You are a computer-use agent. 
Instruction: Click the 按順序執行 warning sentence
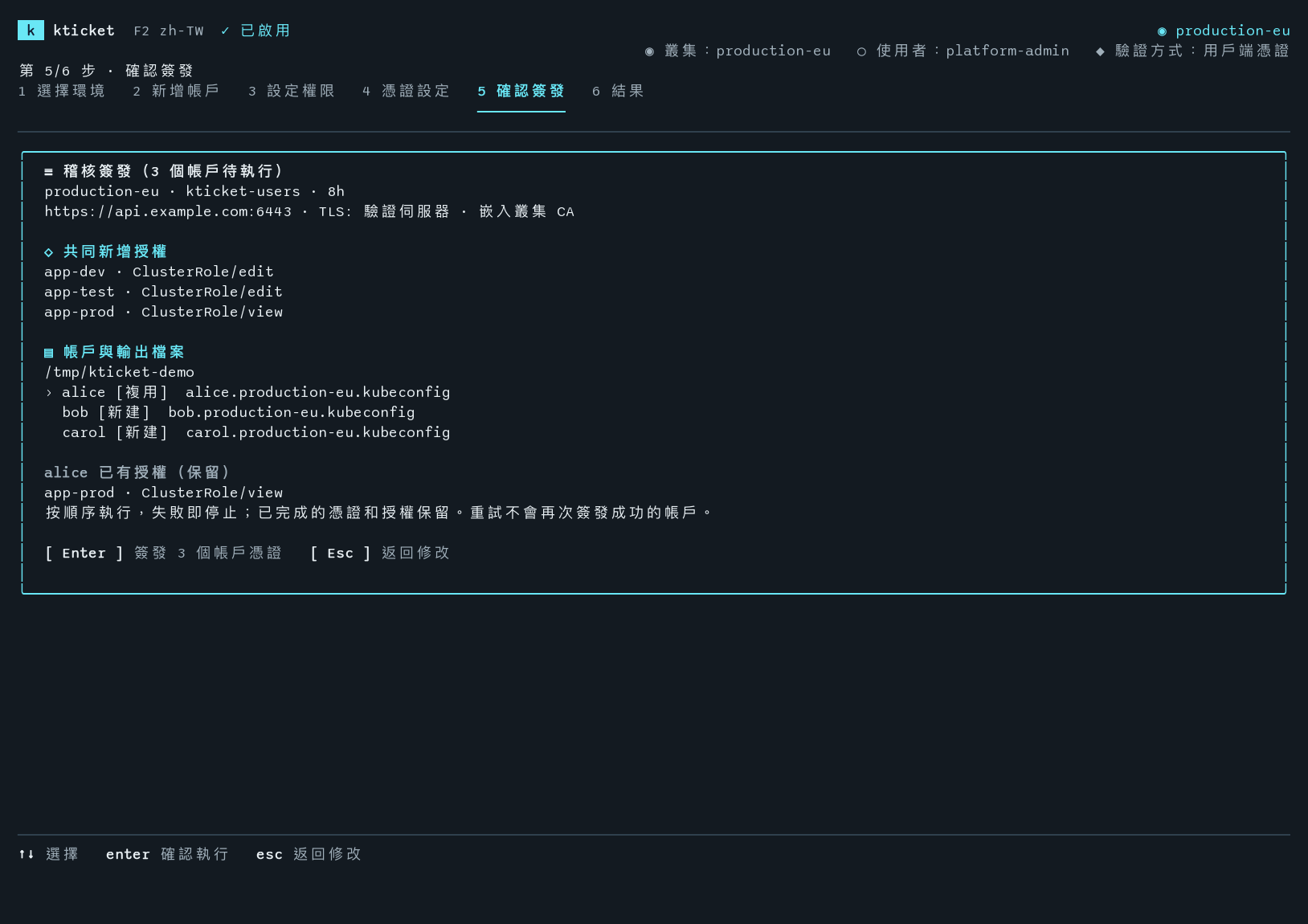click(x=379, y=513)
